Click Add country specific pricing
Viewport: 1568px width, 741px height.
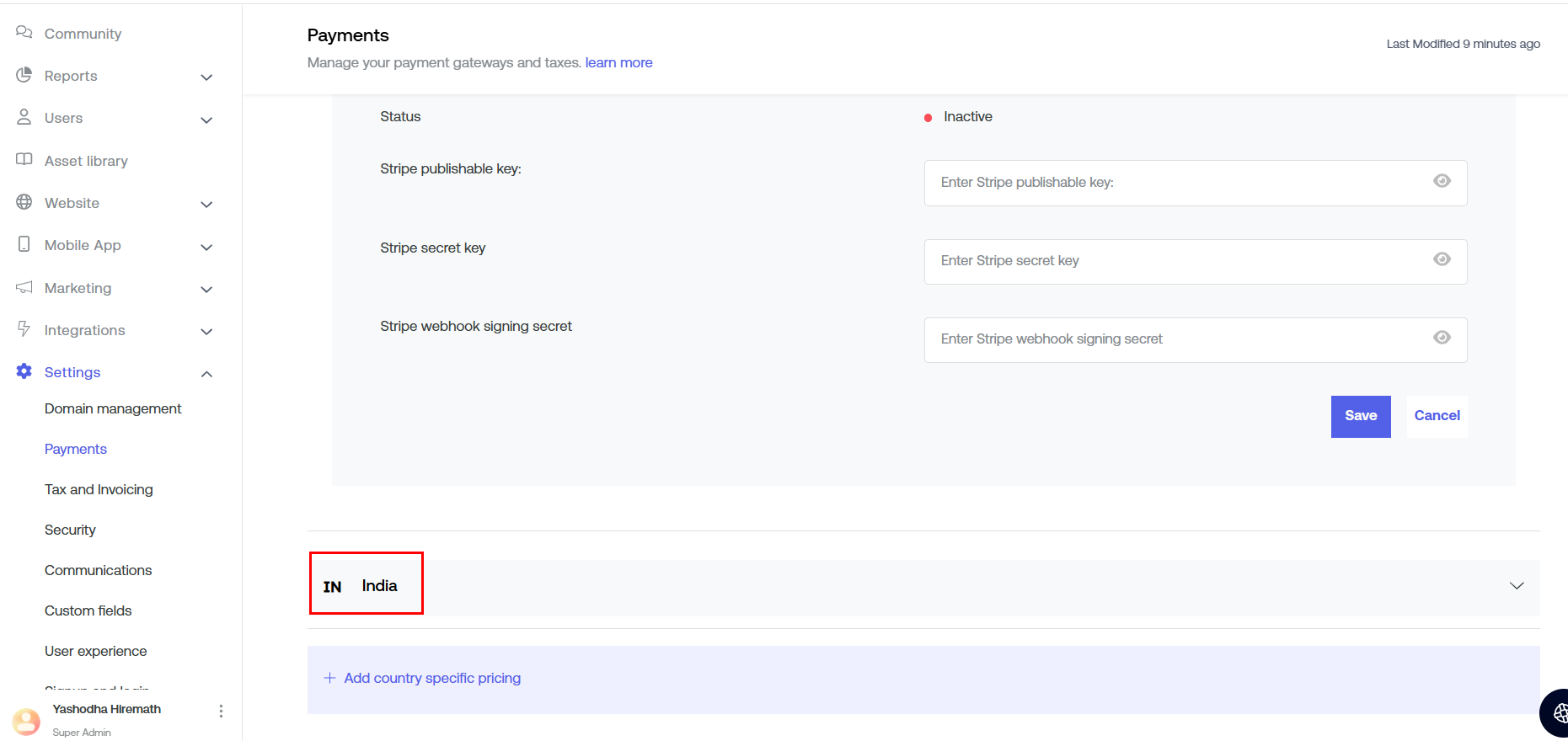431,678
